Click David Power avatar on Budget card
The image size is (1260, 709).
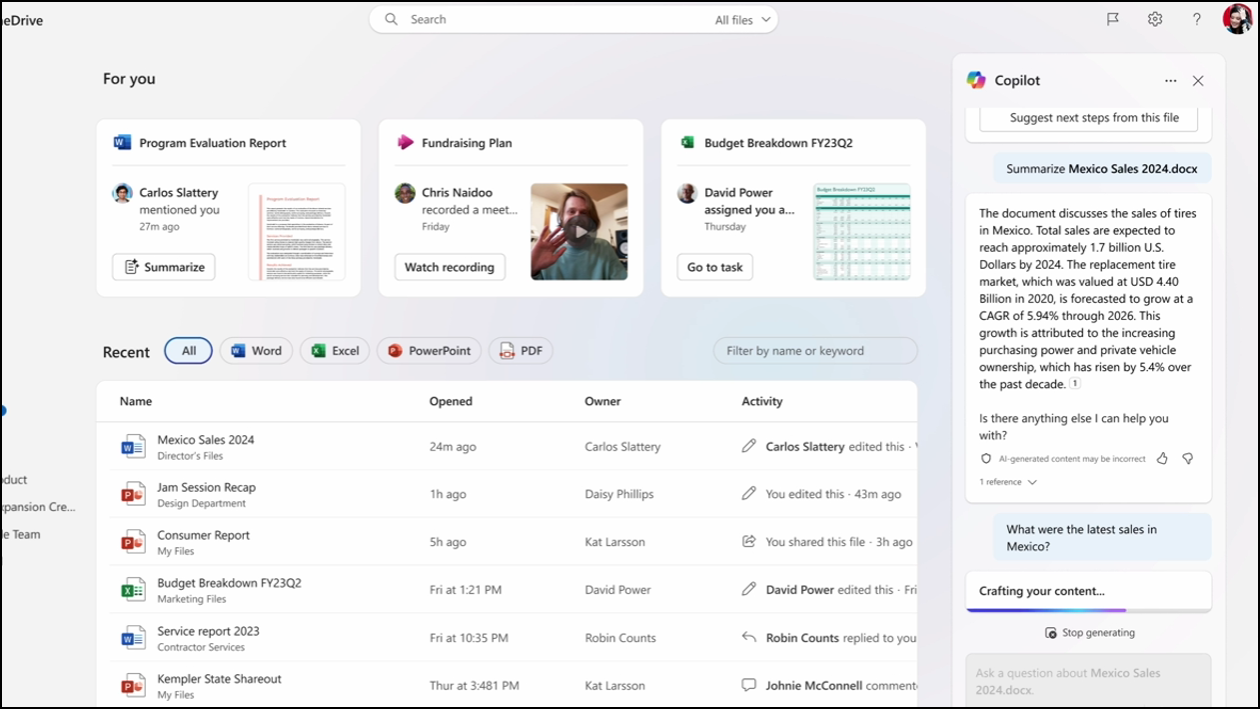coord(687,193)
